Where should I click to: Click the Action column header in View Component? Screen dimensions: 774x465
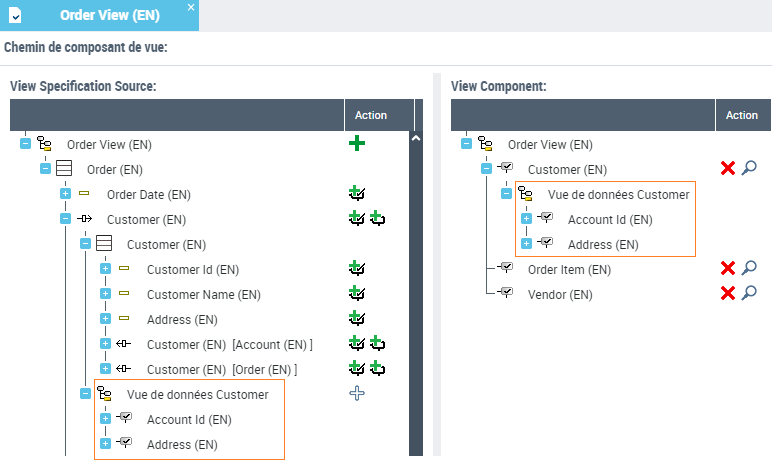tap(742, 115)
